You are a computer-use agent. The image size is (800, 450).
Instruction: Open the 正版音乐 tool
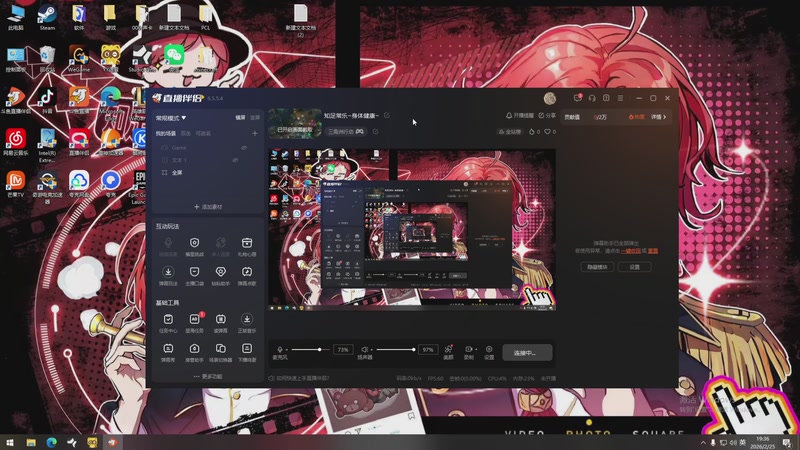coord(247,323)
